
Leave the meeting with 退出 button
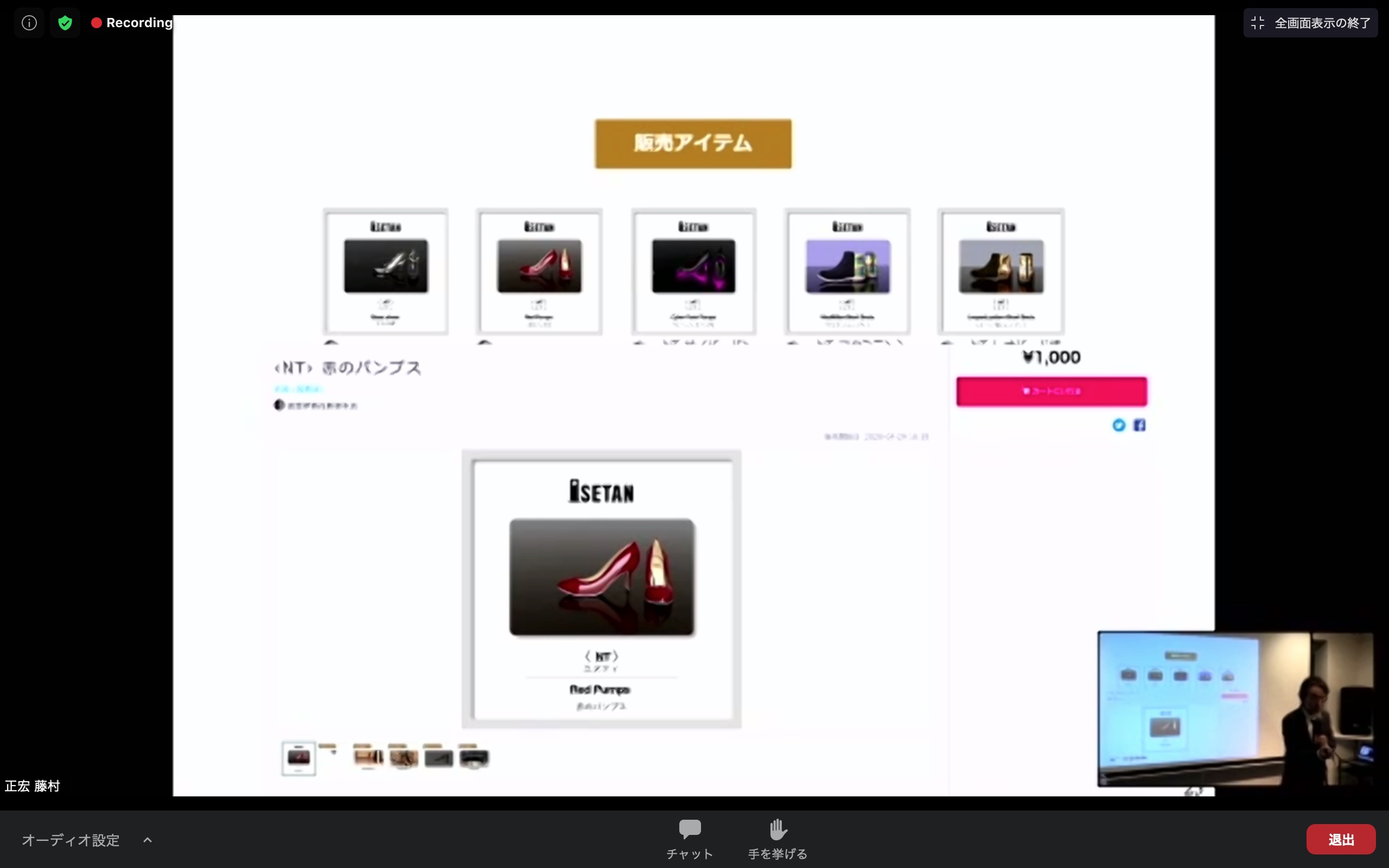[1340, 839]
